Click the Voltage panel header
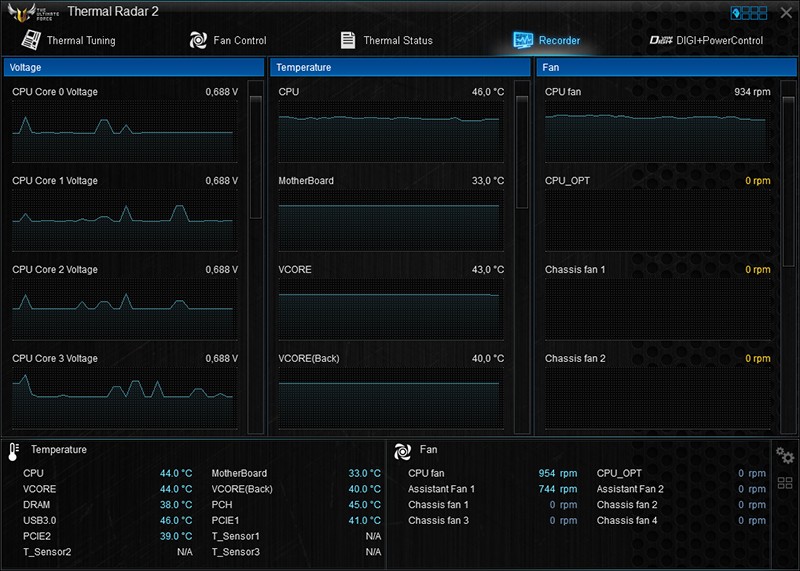 point(134,67)
